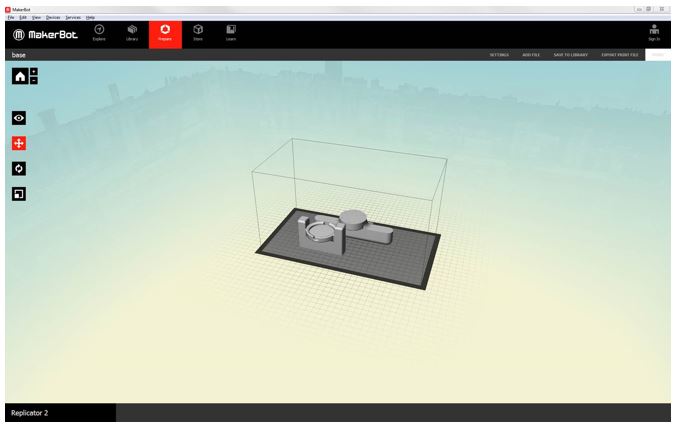The width and height of the screenshot is (677, 428).
Task: Open the Settings print options
Action: coord(499,55)
